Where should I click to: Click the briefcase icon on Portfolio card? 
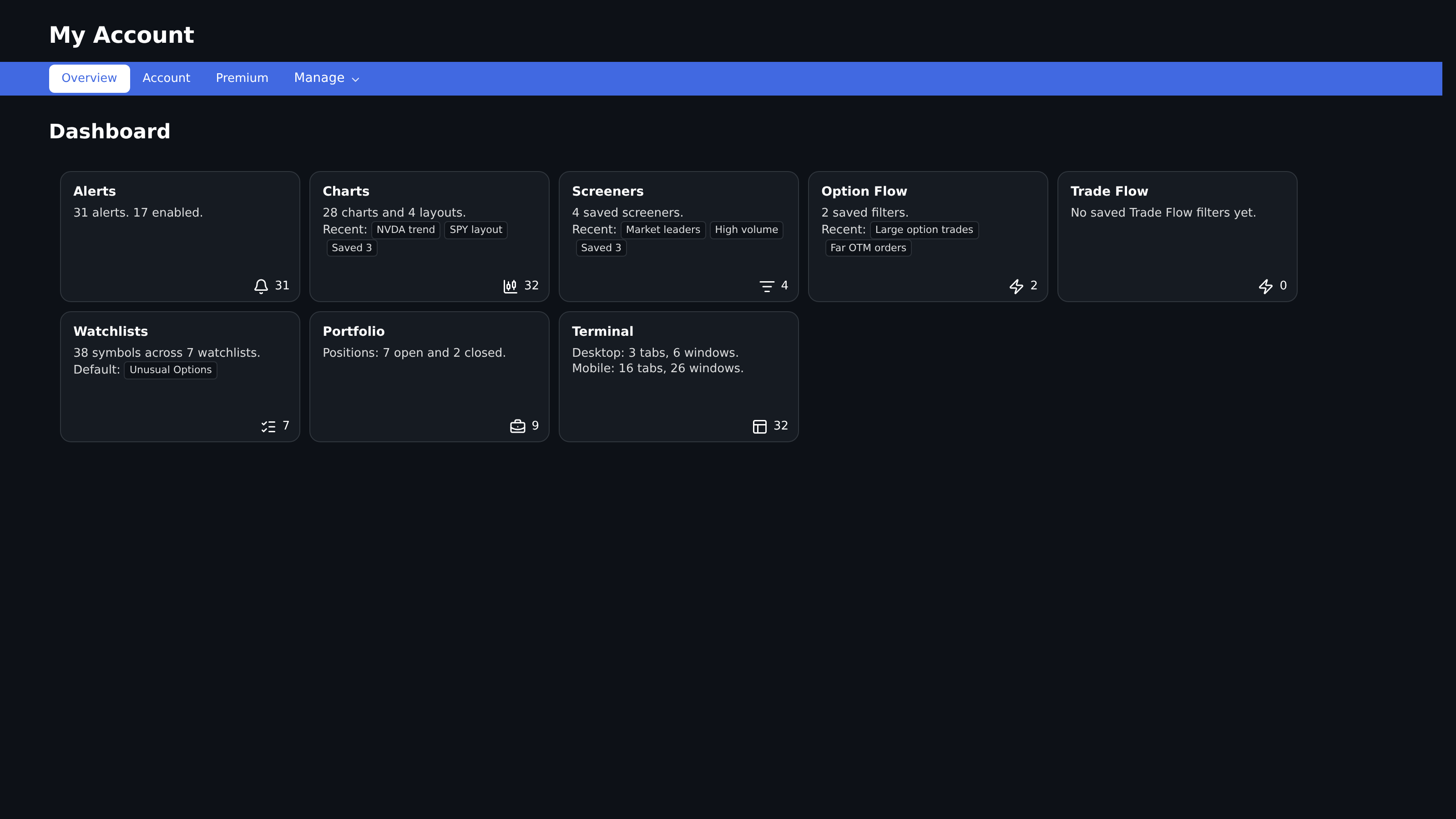tap(517, 426)
